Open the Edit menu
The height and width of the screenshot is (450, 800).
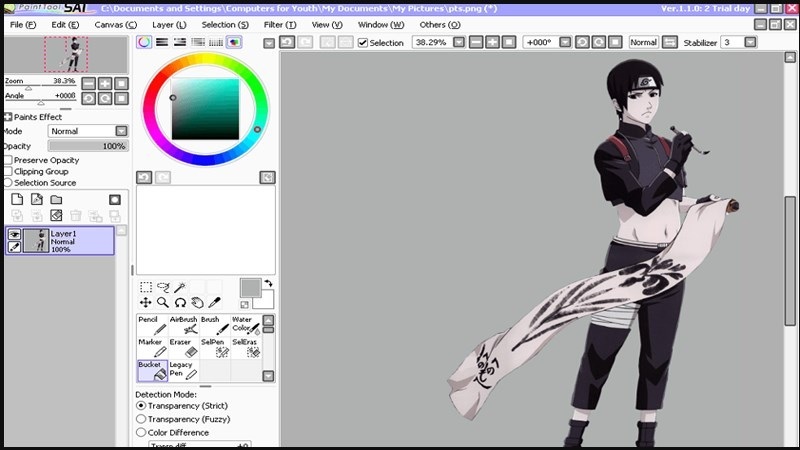tap(65, 24)
